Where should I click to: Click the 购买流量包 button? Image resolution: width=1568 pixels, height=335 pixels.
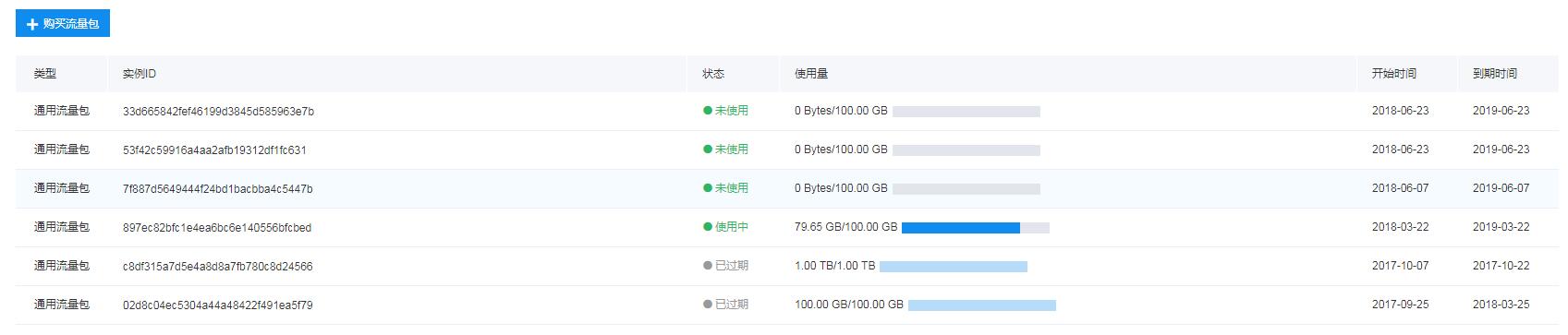click(63, 24)
